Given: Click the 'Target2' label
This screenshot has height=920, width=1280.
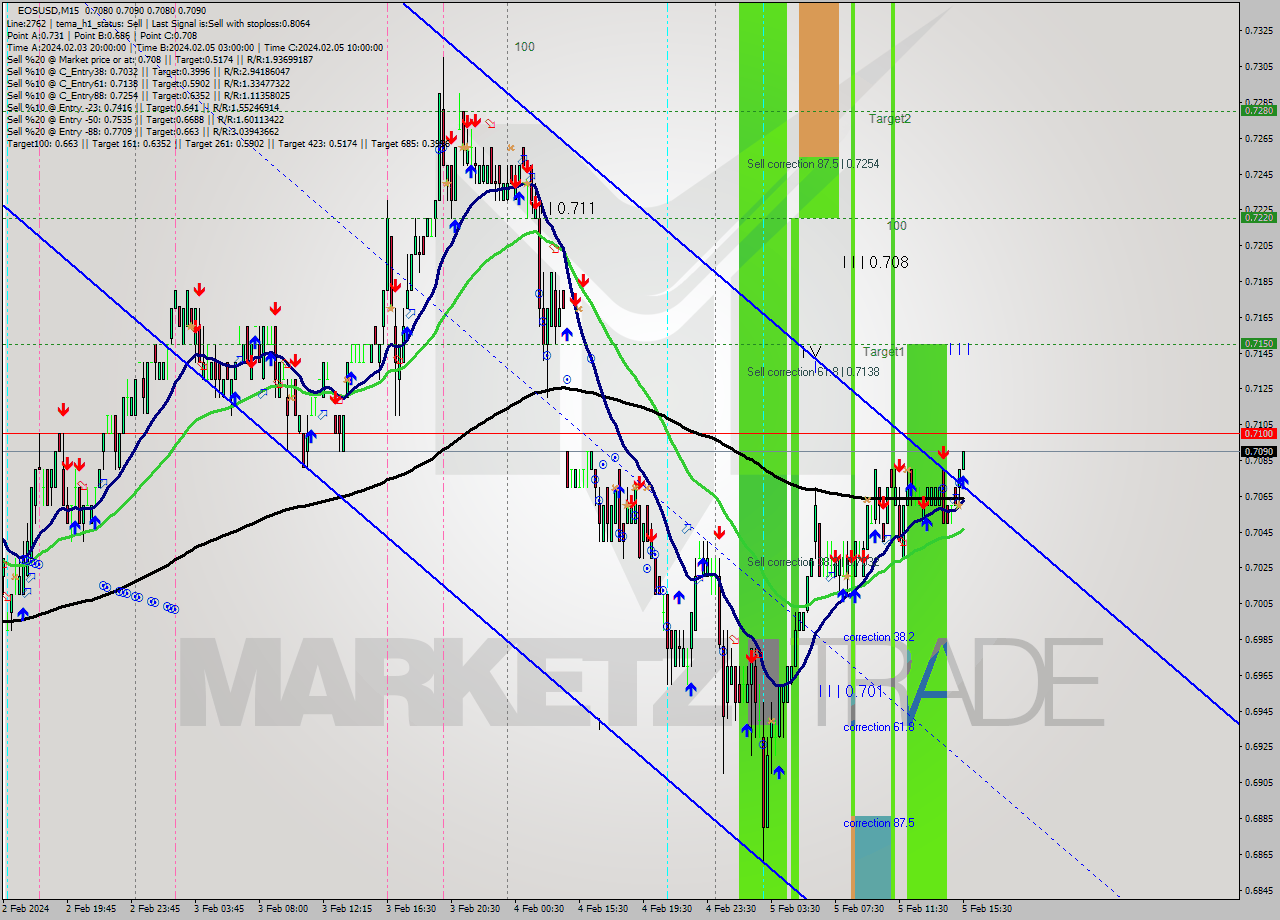Looking at the screenshot, I should coord(889,118).
